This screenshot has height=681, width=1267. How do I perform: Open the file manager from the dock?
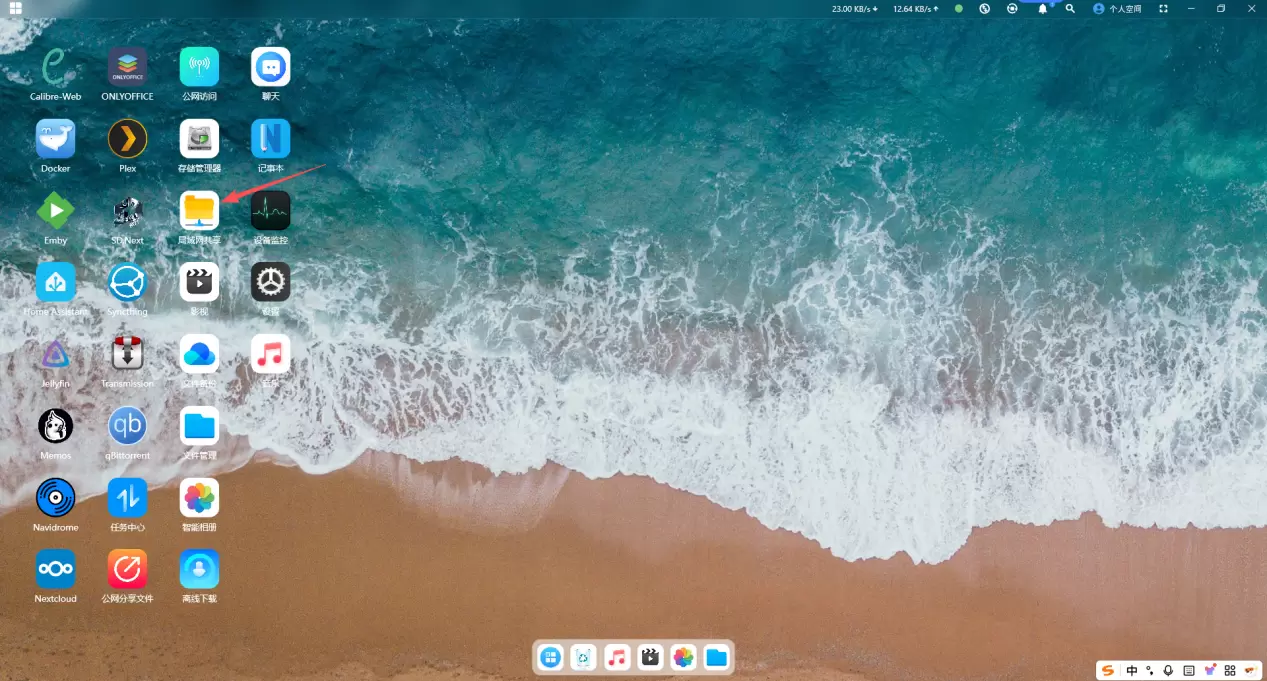tap(716, 657)
